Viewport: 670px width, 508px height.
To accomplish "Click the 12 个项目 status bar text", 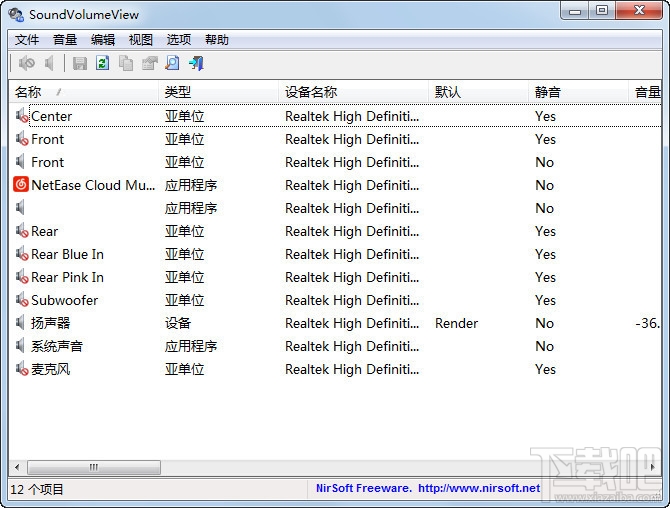I will [x=37, y=489].
